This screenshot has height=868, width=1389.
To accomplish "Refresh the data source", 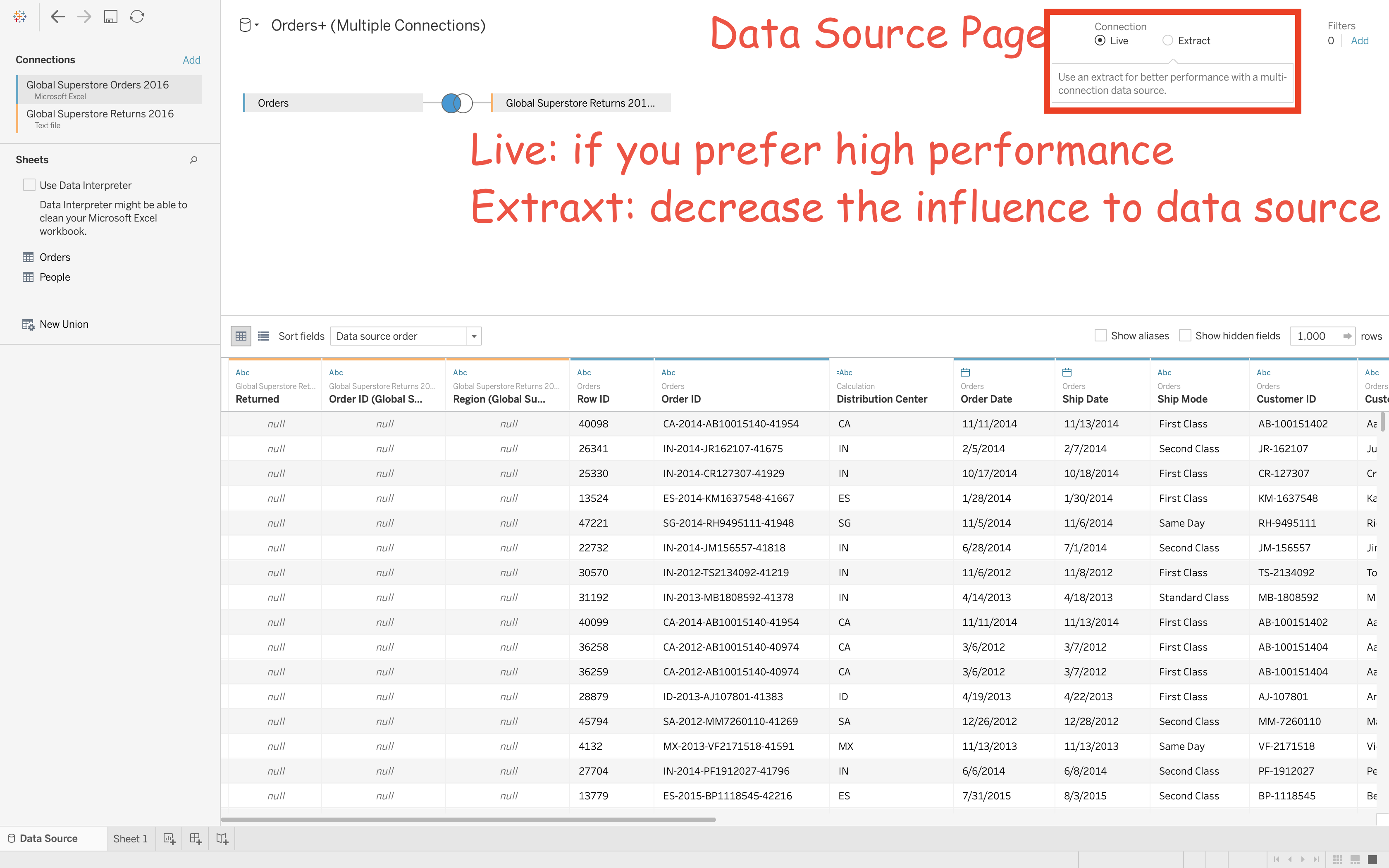I will [x=136, y=17].
